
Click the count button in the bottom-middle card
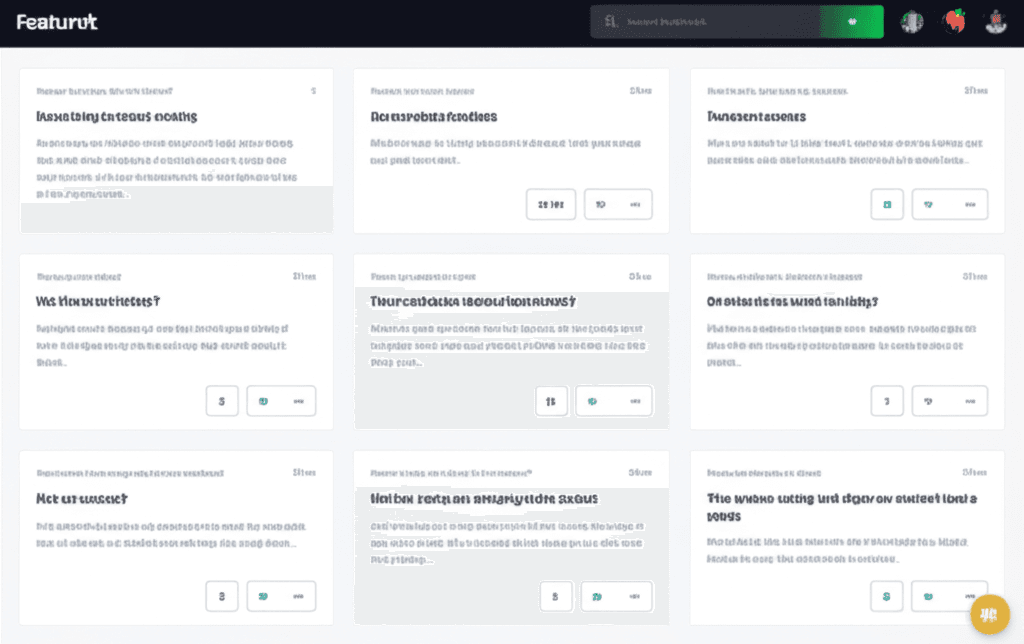click(556, 596)
